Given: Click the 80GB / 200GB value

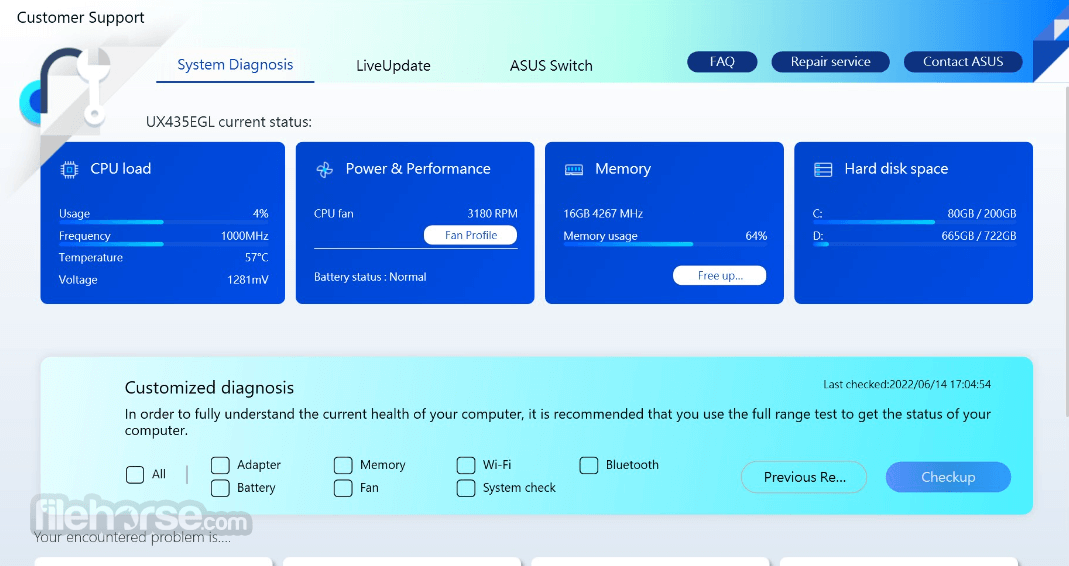Looking at the screenshot, I should pos(982,213).
